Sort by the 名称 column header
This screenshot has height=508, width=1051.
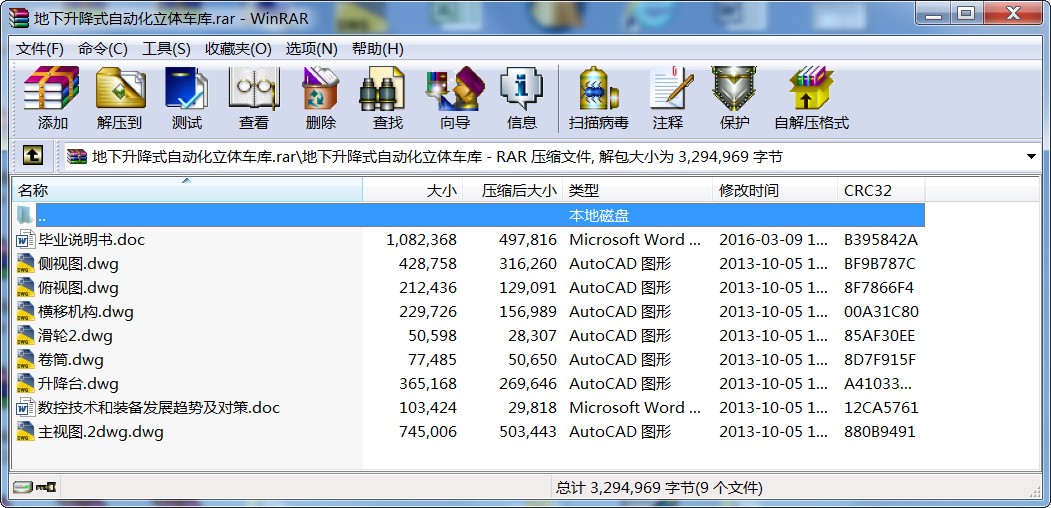[188, 190]
